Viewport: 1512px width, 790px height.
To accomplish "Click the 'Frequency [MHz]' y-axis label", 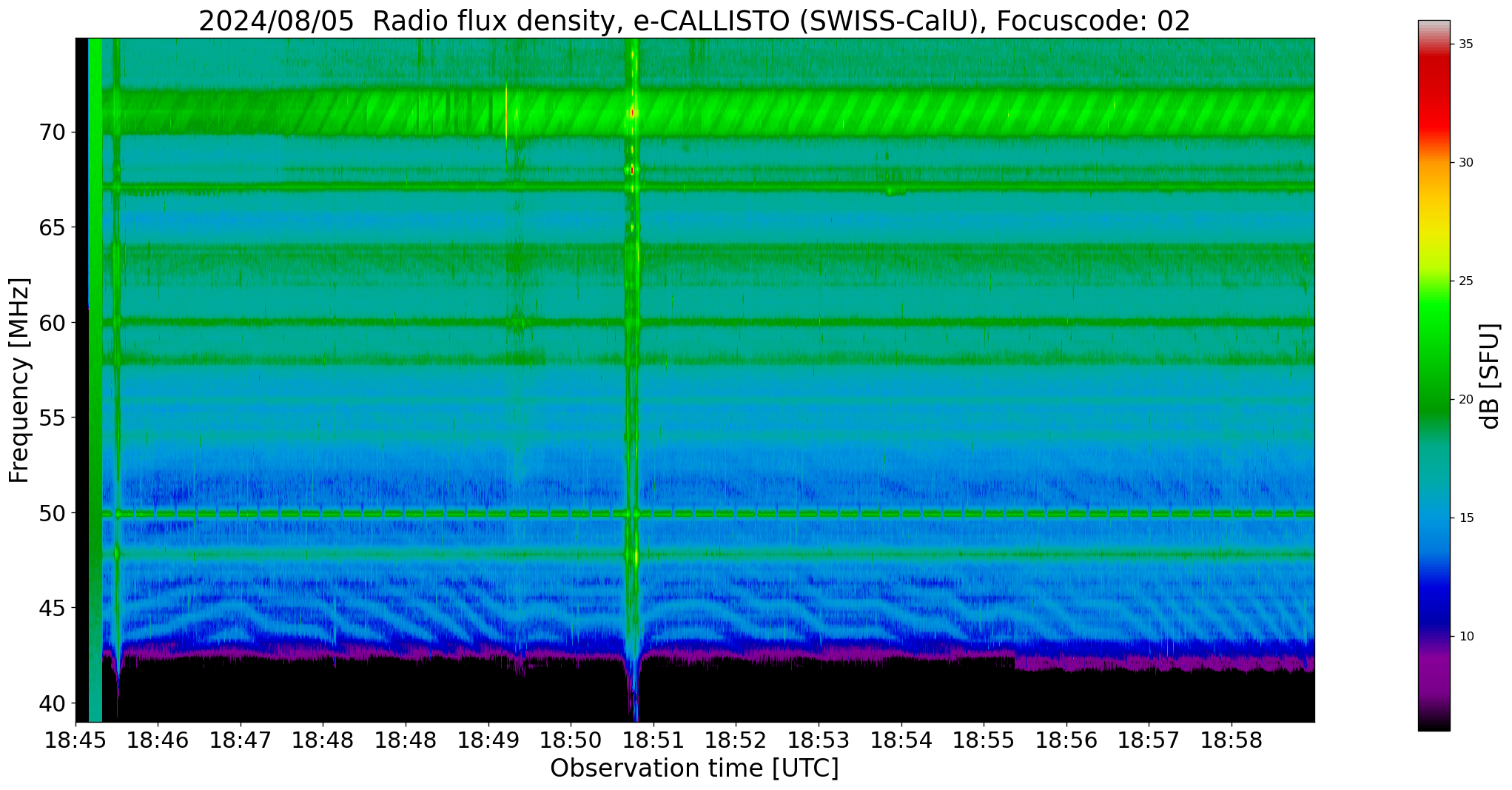I will point(20,380).
